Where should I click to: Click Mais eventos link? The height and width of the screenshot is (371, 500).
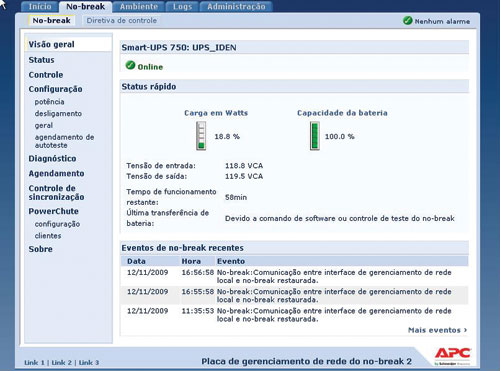point(437,330)
